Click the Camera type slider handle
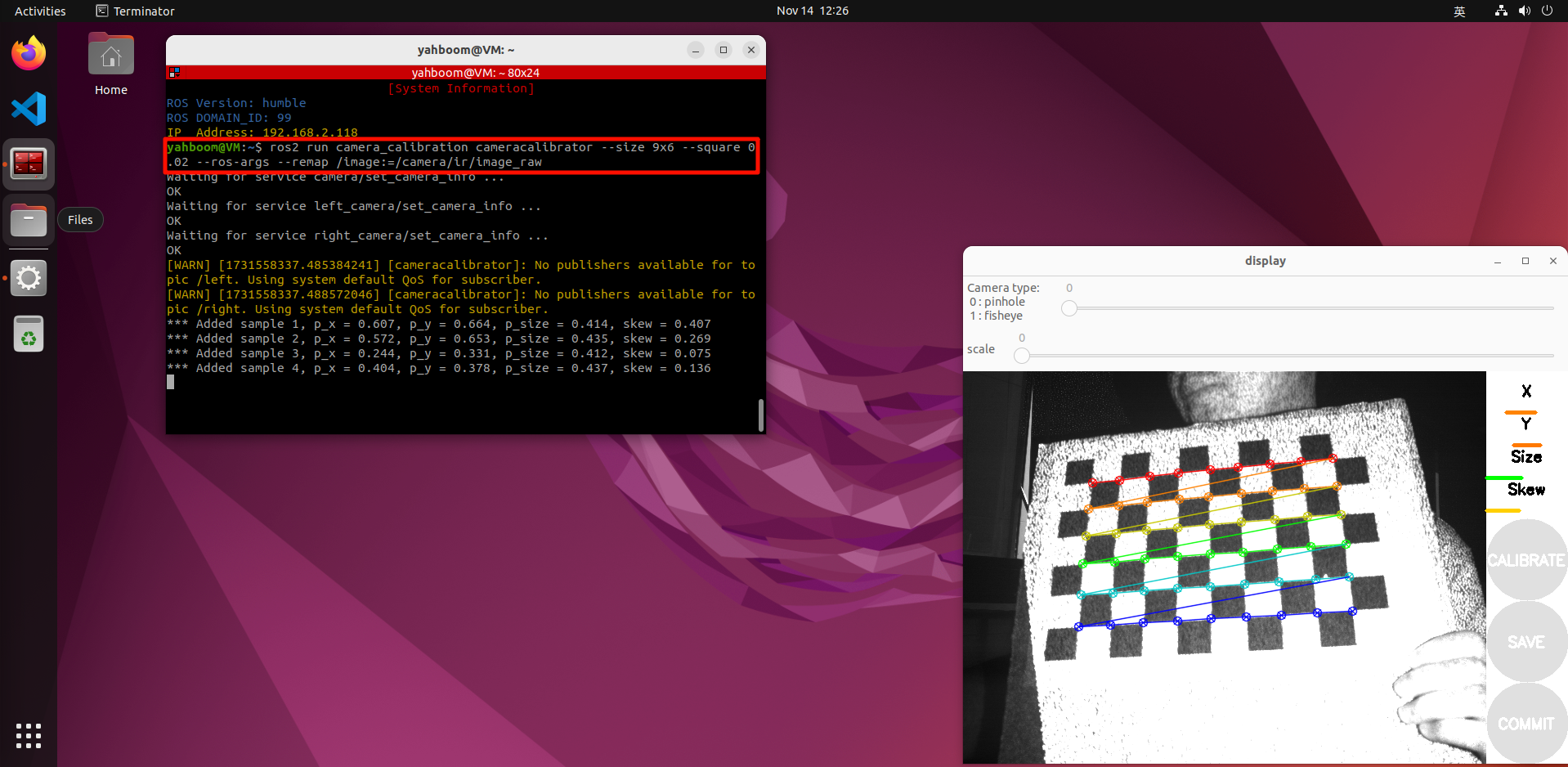1568x767 pixels. [1069, 308]
